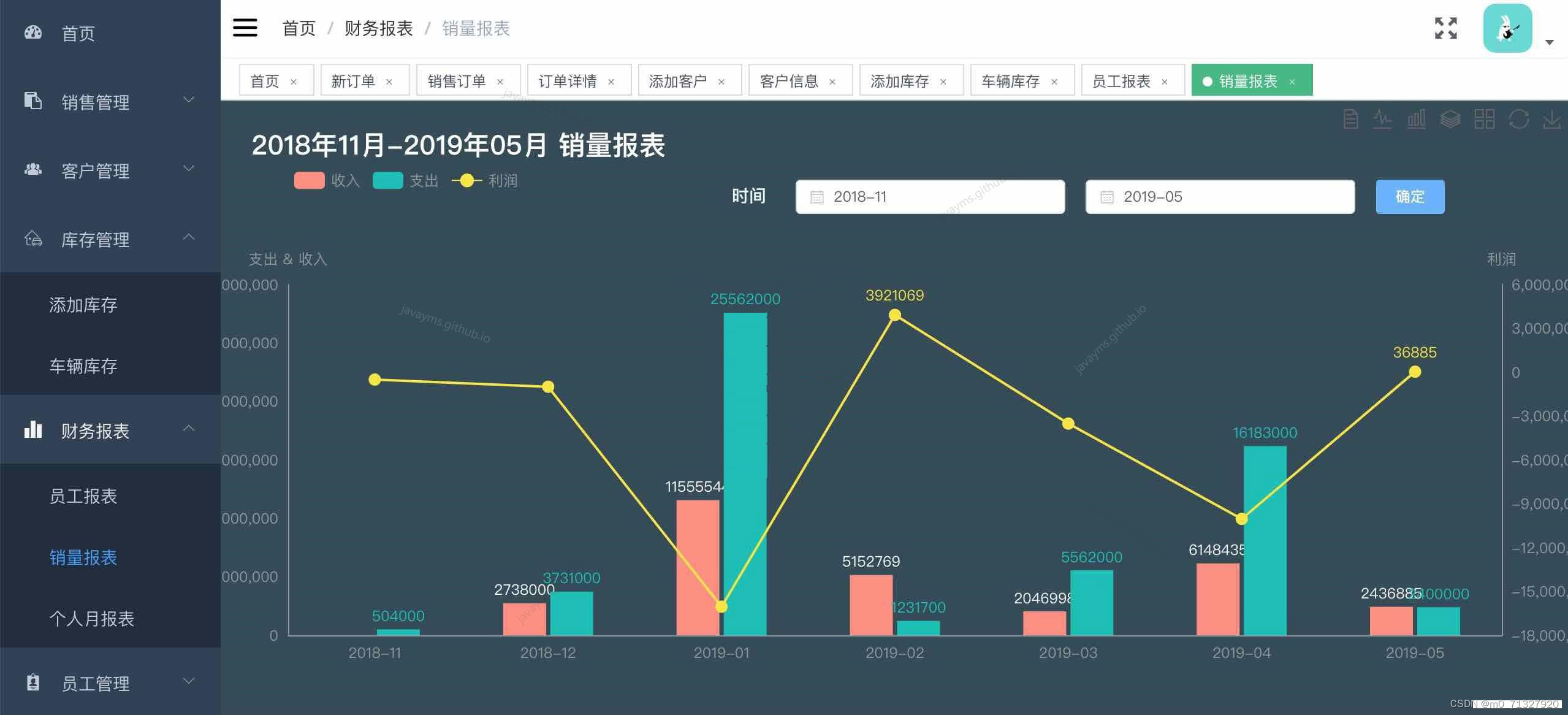Image resolution: width=1568 pixels, height=715 pixels.
Task: Collapse the 财务报表 menu chevron
Action: [x=189, y=428]
